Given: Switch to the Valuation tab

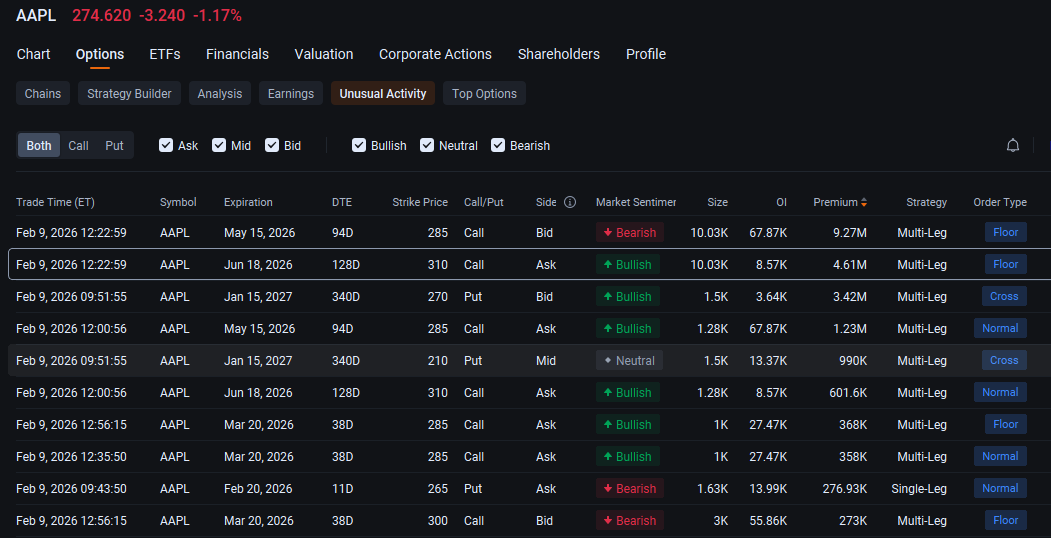Looking at the screenshot, I should click(324, 54).
